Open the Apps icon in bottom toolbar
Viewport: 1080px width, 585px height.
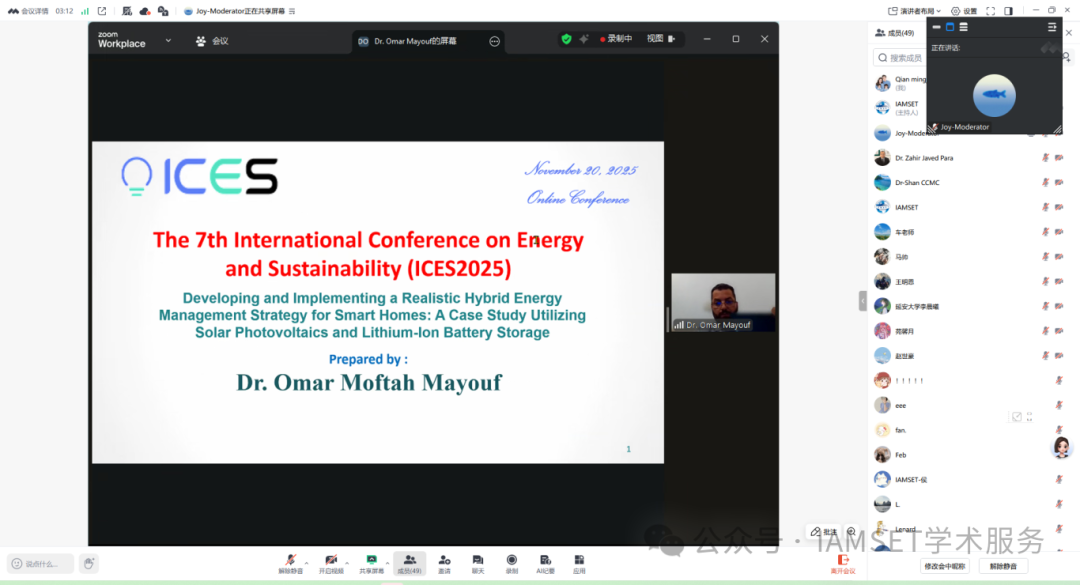pos(579,561)
